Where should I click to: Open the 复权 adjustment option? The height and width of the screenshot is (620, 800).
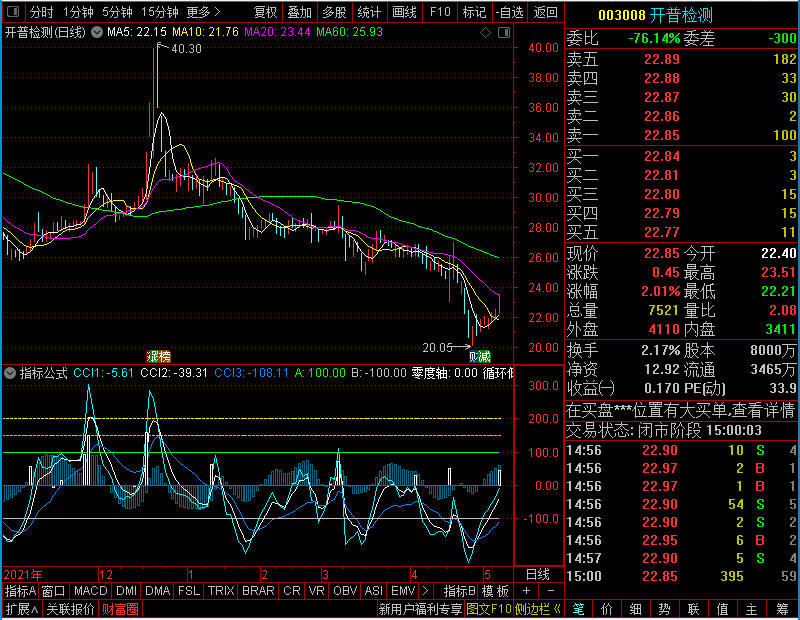[265, 12]
